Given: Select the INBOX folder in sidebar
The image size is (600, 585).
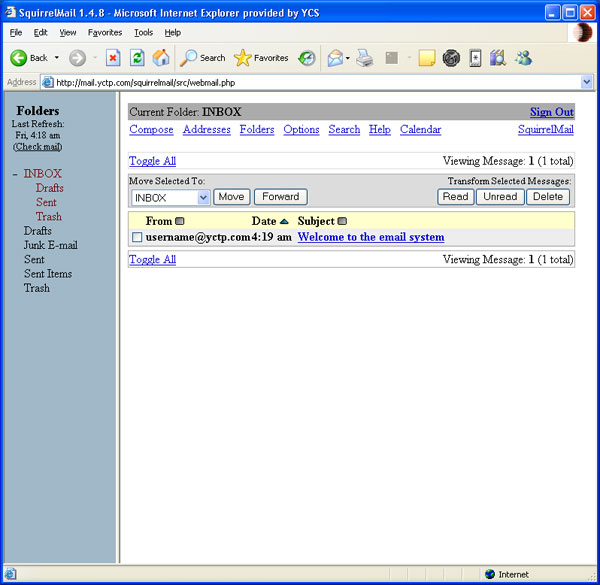Looking at the screenshot, I should [x=42, y=173].
